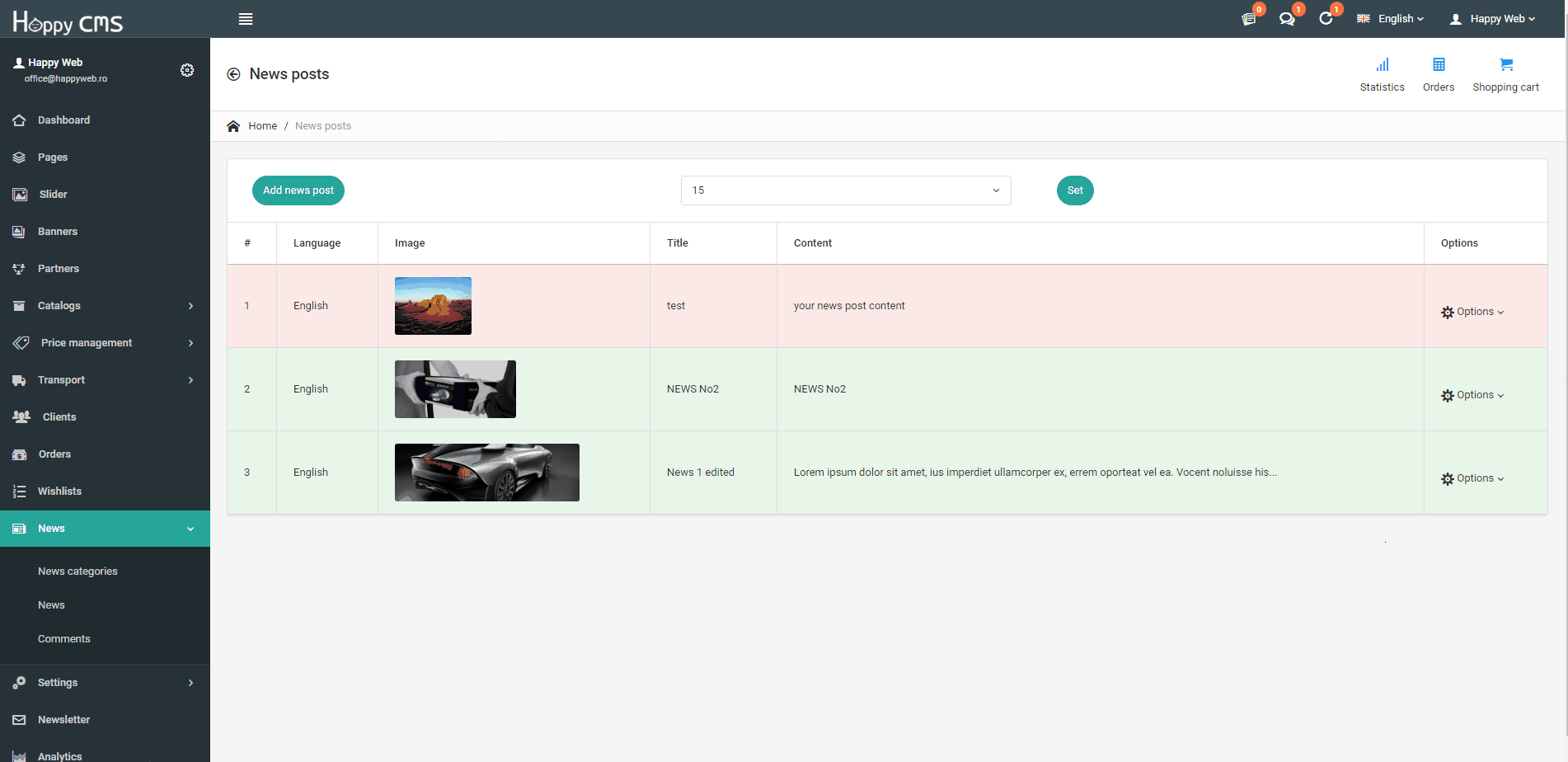
Task: Click the refresh updates notification icon
Action: [x=1326, y=19]
